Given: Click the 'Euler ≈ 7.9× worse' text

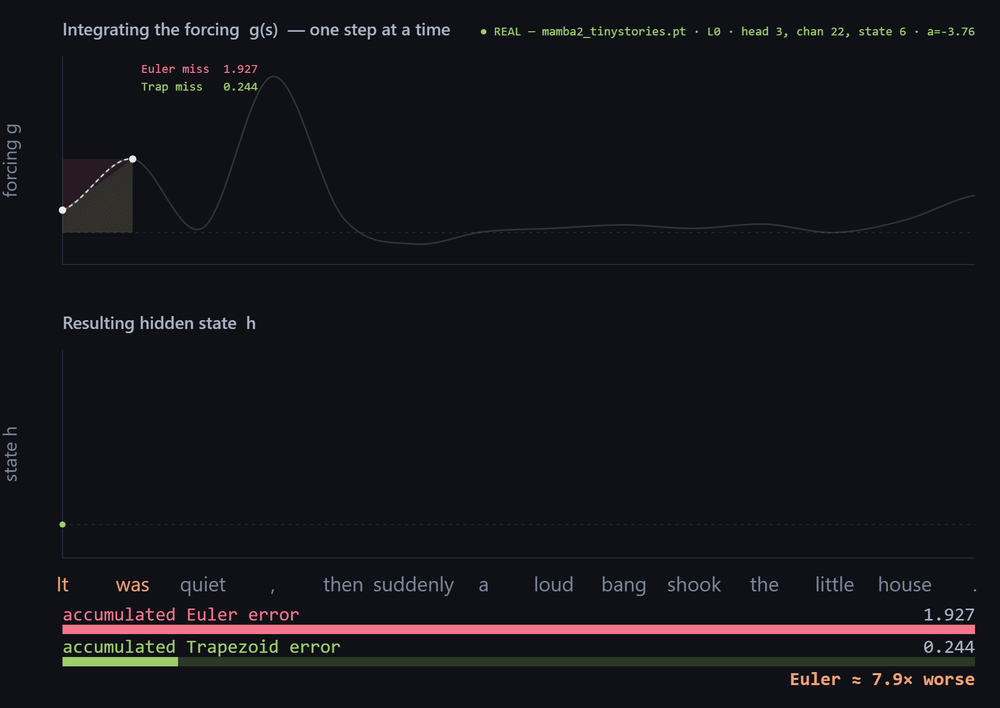Looking at the screenshot, I should (882, 679).
